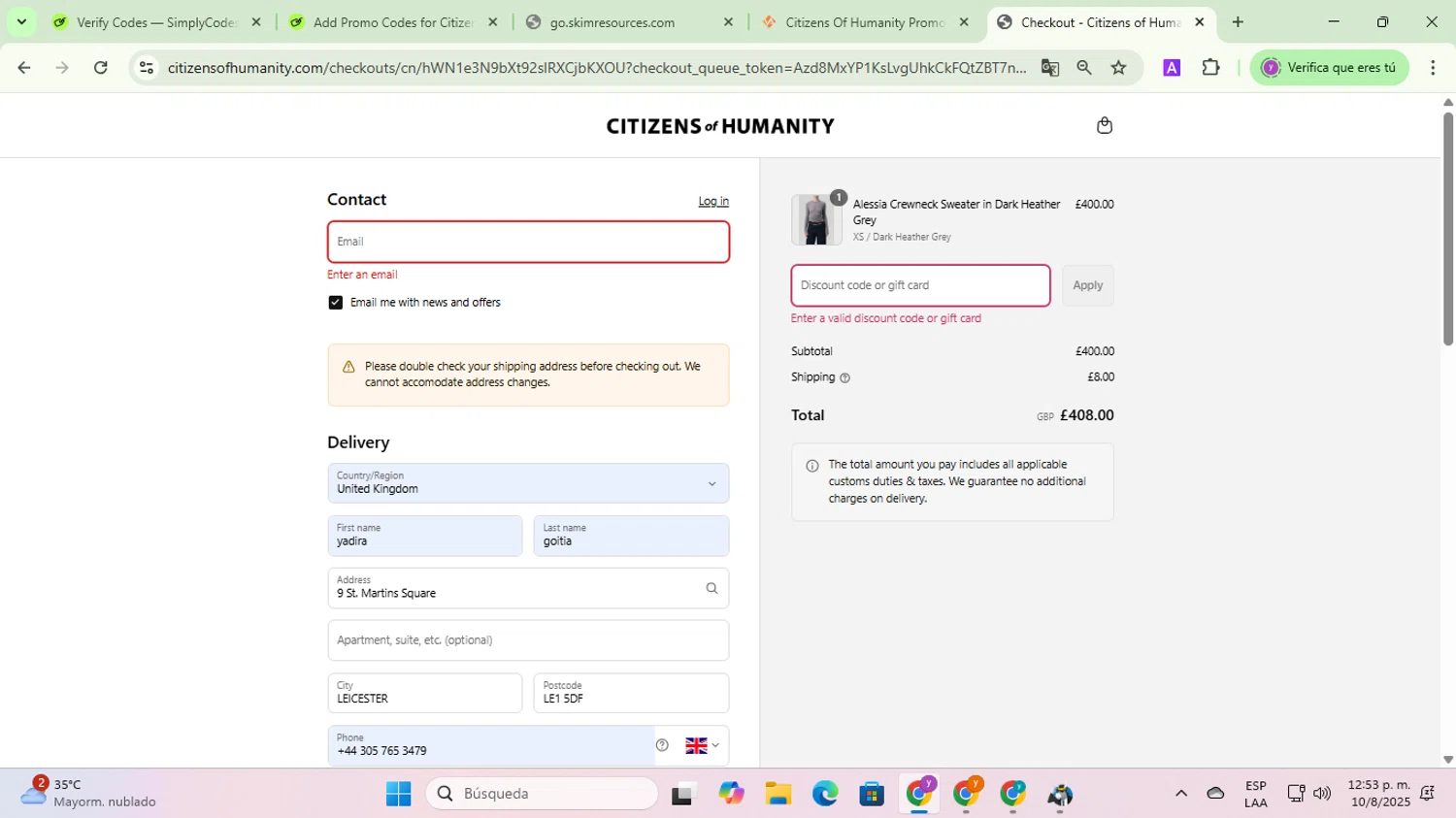The image size is (1456, 818).
Task: Click the Alessia Crewneck Sweater thumbnail
Action: click(815, 219)
